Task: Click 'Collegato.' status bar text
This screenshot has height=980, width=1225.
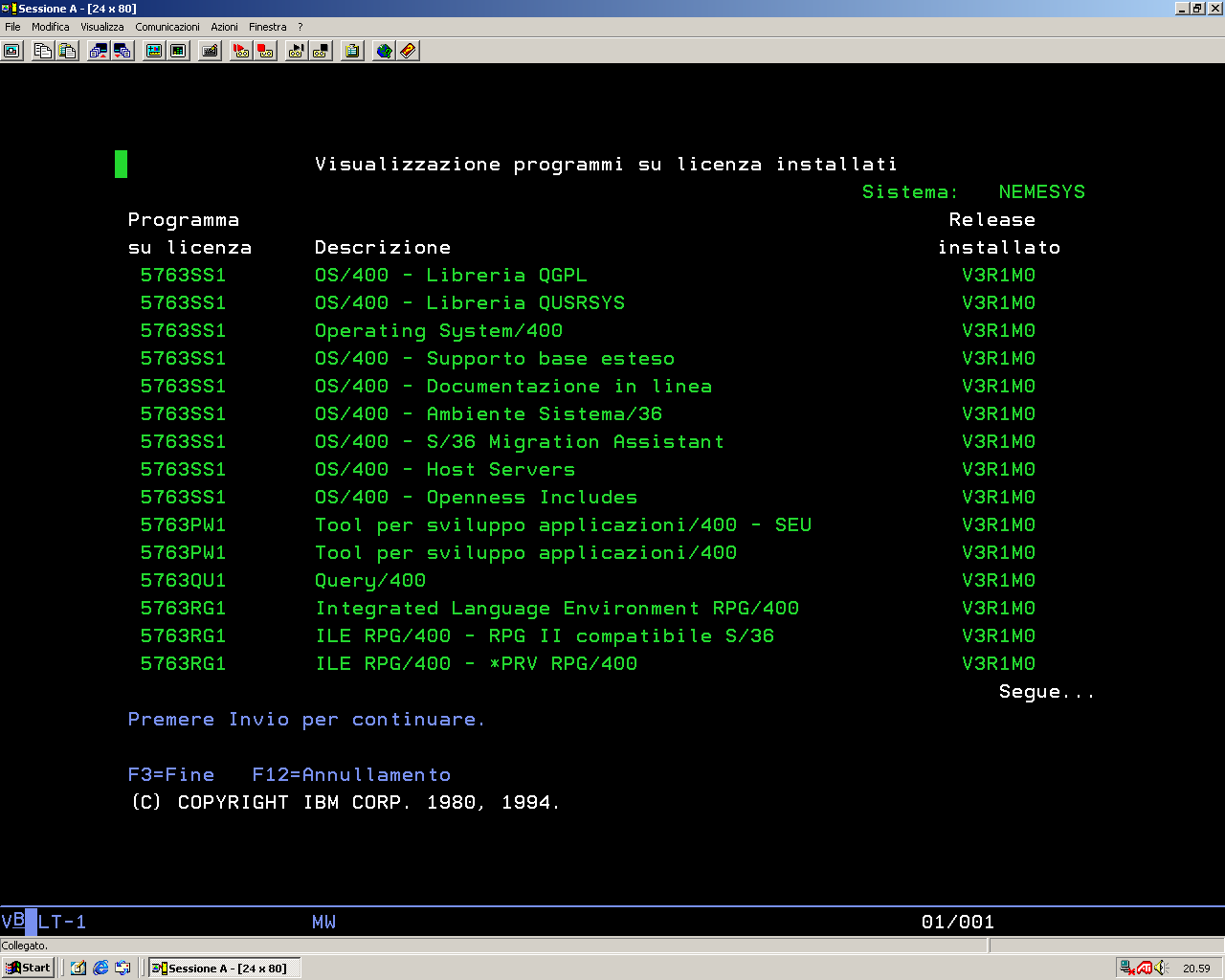Action: point(25,946)
